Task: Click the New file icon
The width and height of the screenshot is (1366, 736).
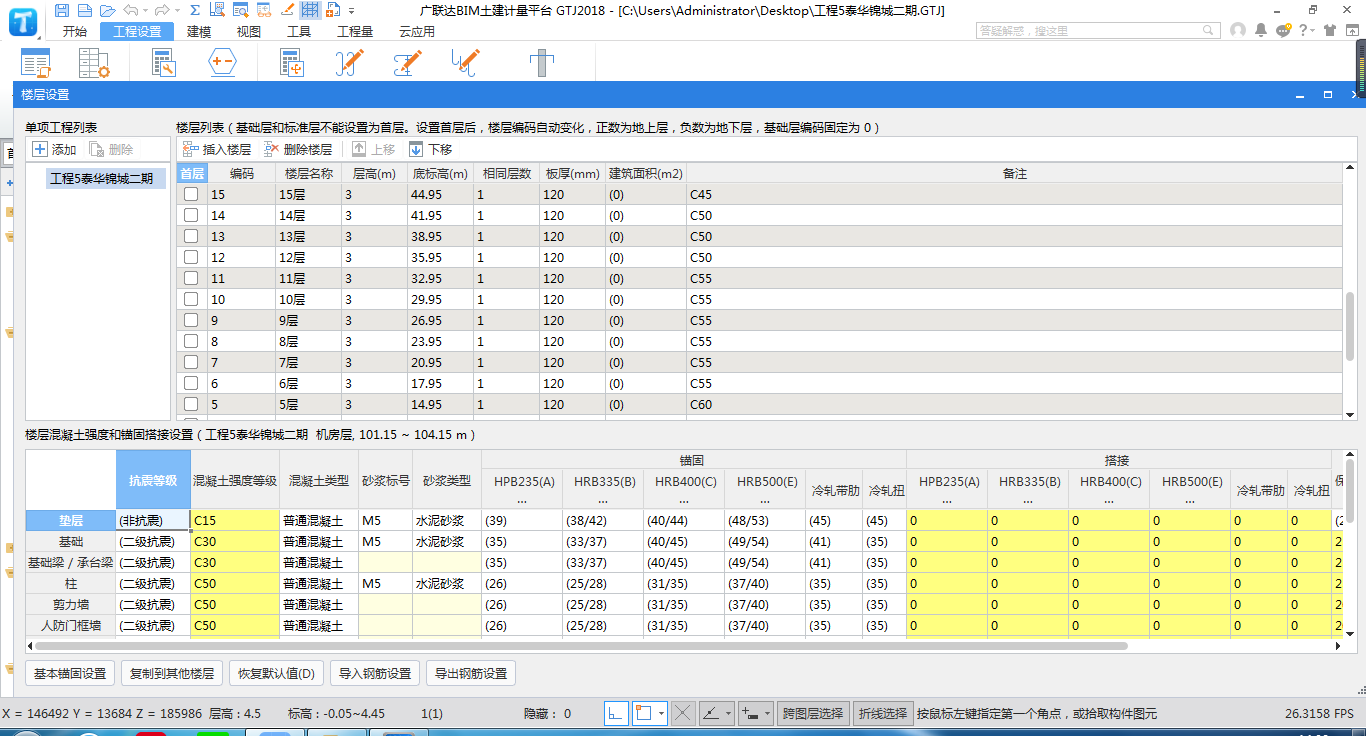Action: tap(84, 10)
